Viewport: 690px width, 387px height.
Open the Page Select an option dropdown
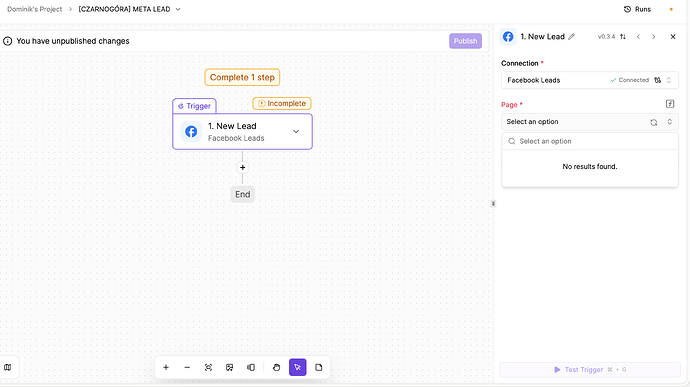coord(590,122)
